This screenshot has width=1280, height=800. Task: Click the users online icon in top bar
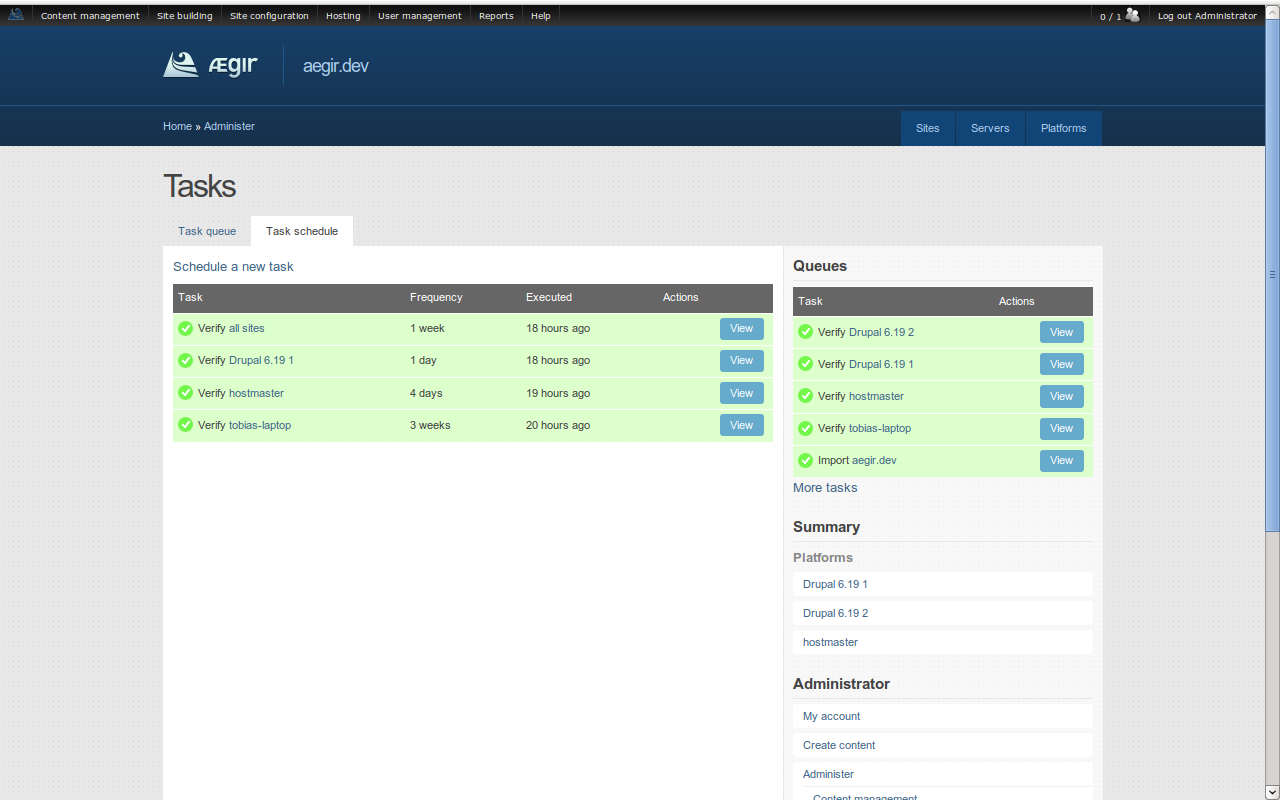pyautogui.click(x=1132, y=15)
